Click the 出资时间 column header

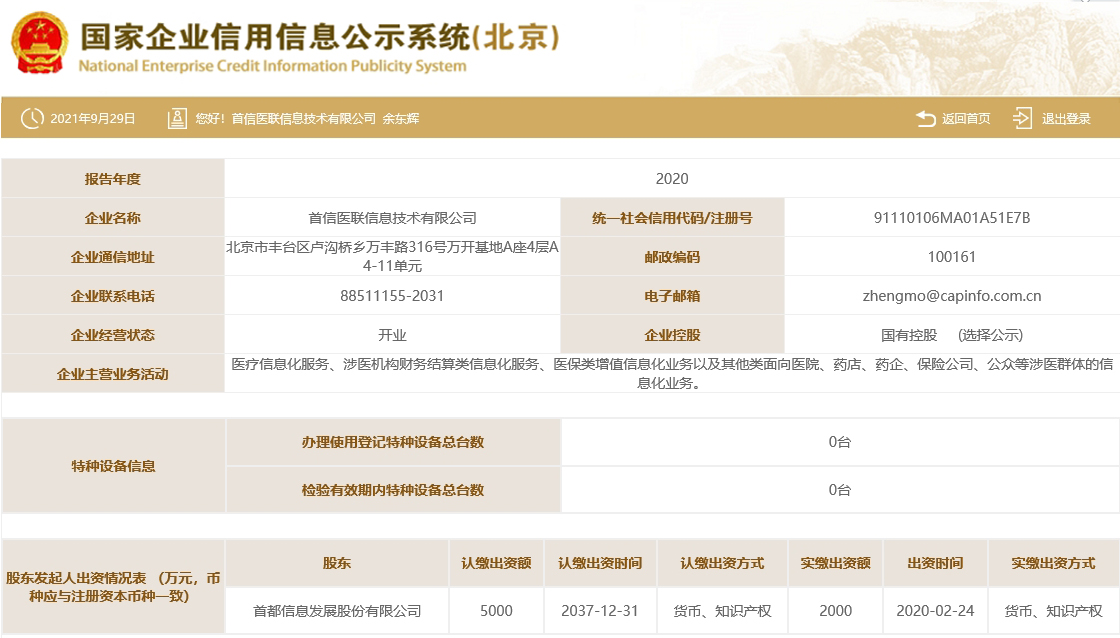[935, 563]
